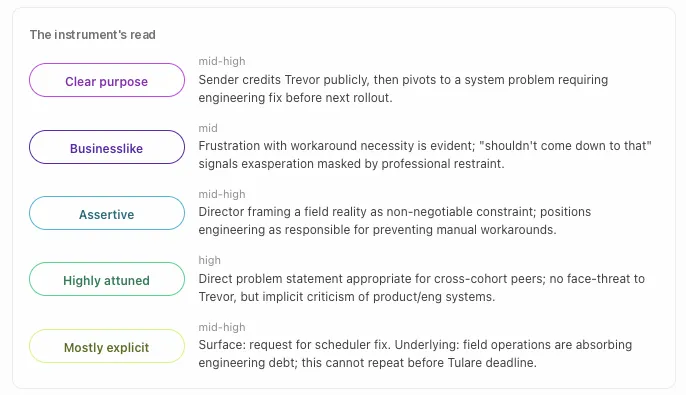This screenshot has width=686, height=395.
Task: Click text 'engineering fix before next rollout'
Action: [x=295, y=98]
